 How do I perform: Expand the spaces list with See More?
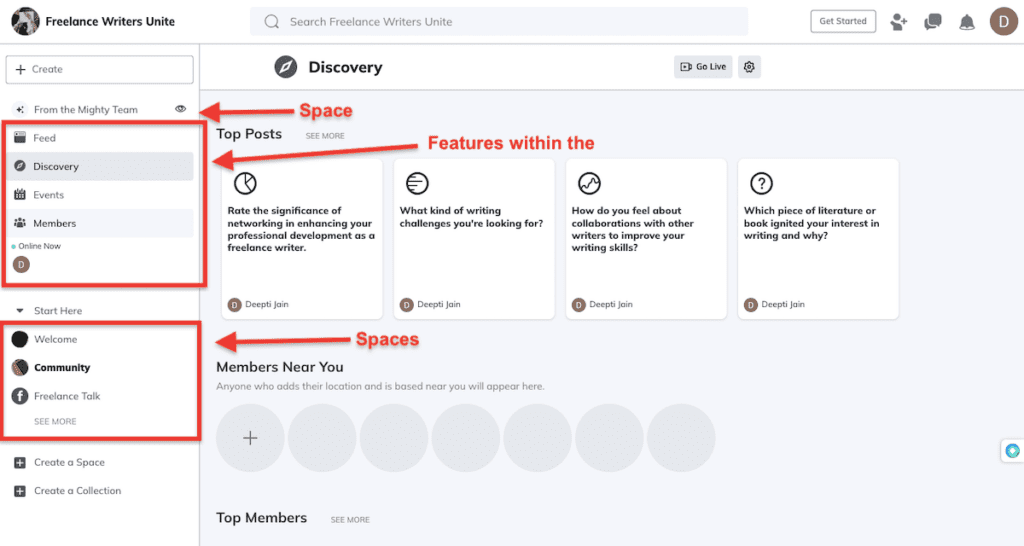[55, 422]
